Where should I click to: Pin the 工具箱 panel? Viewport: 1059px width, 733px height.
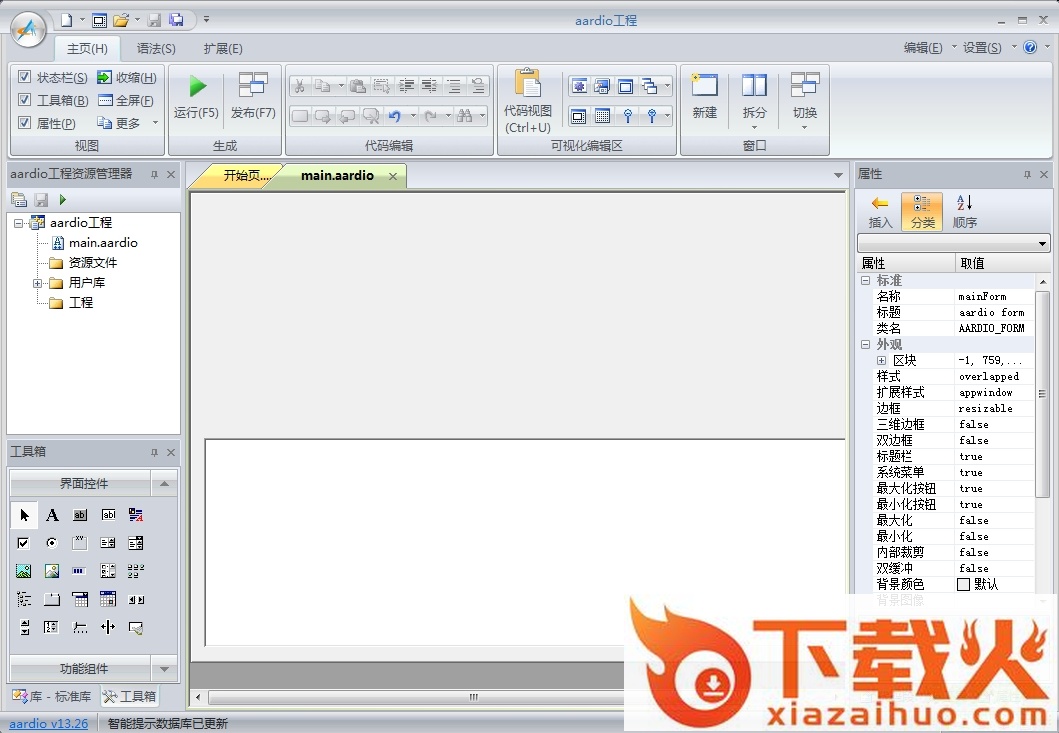coord(154,452)
